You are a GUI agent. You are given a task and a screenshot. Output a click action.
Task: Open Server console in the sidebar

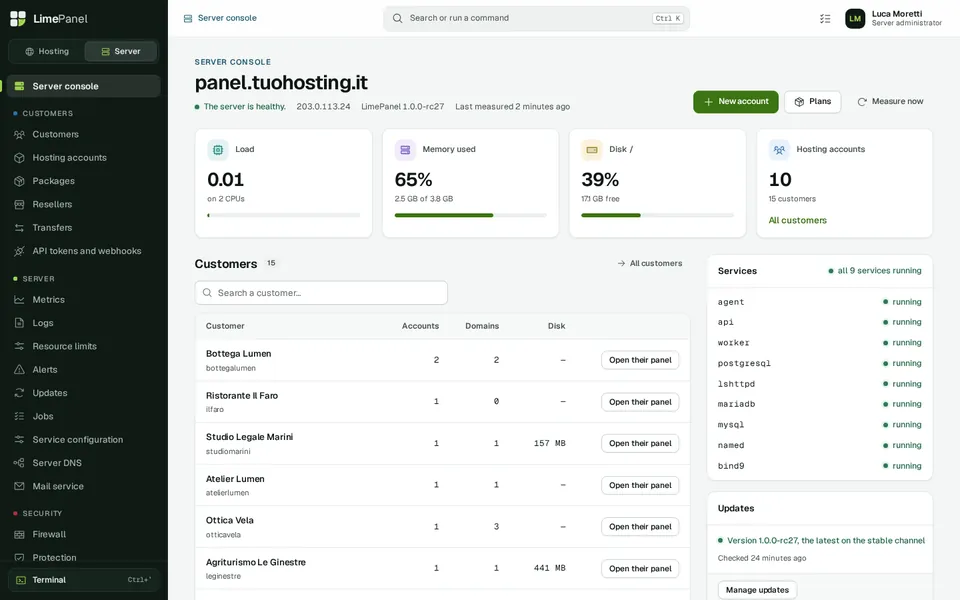pos(84,86)
